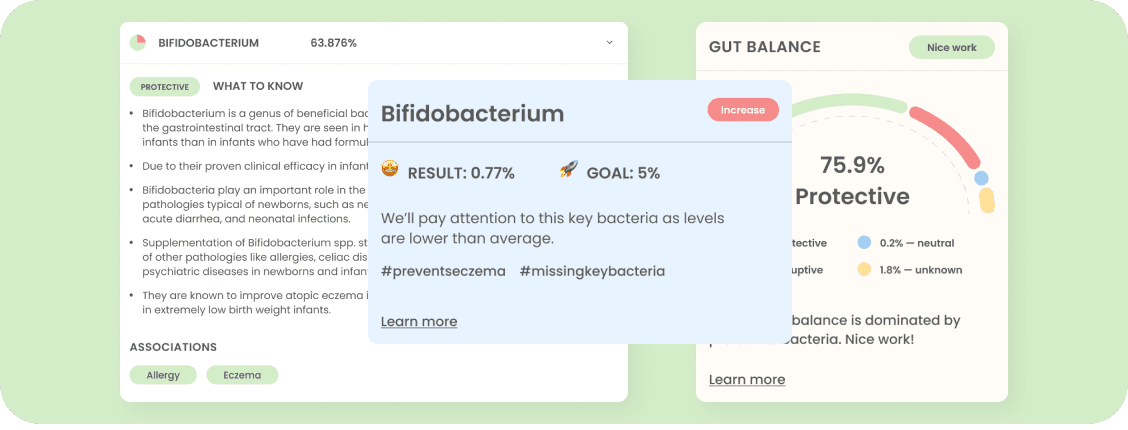Click the Nice work badge

tap(951, 48)
